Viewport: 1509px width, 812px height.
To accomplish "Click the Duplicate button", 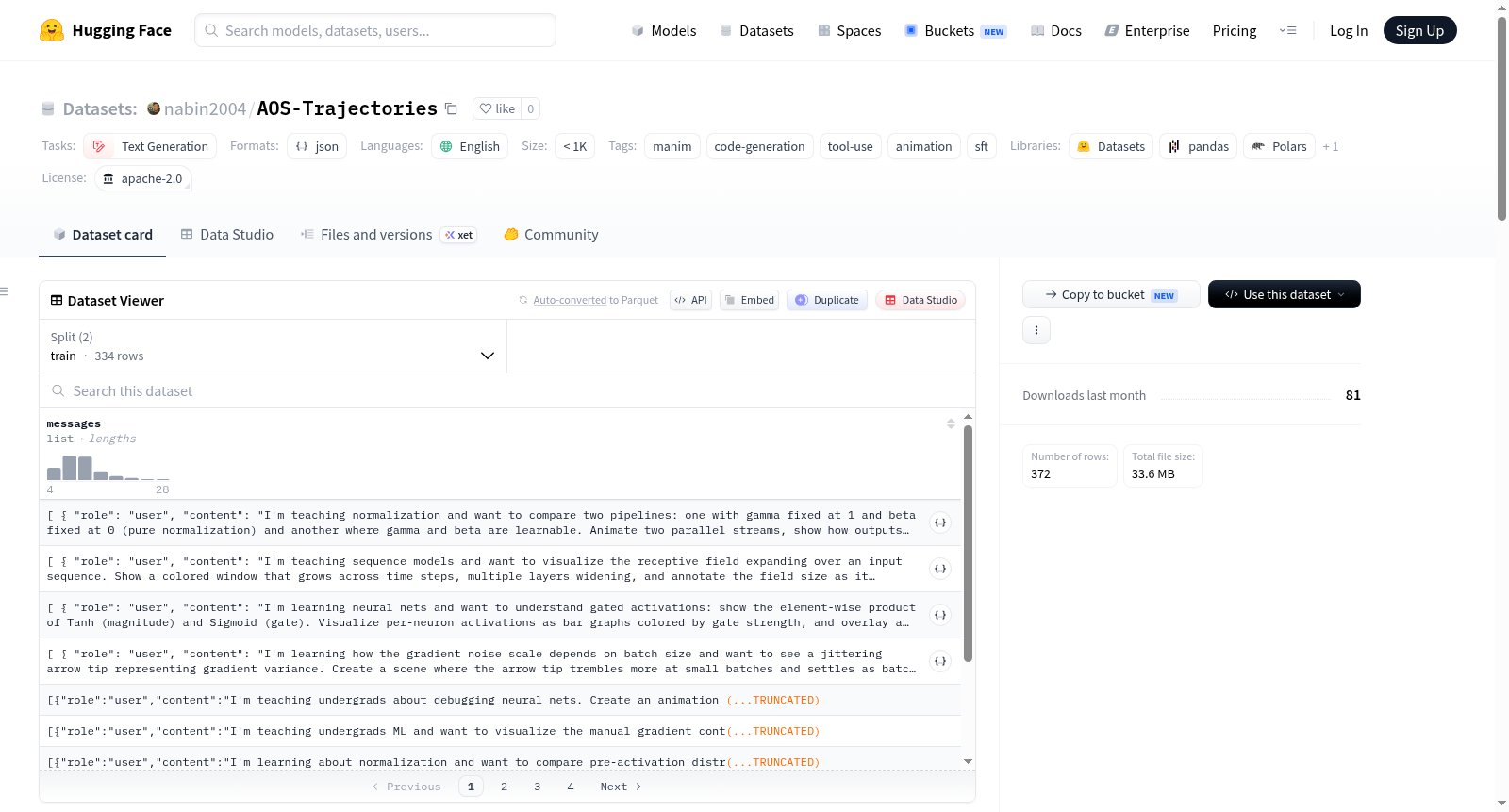I will tap(827, 300).
